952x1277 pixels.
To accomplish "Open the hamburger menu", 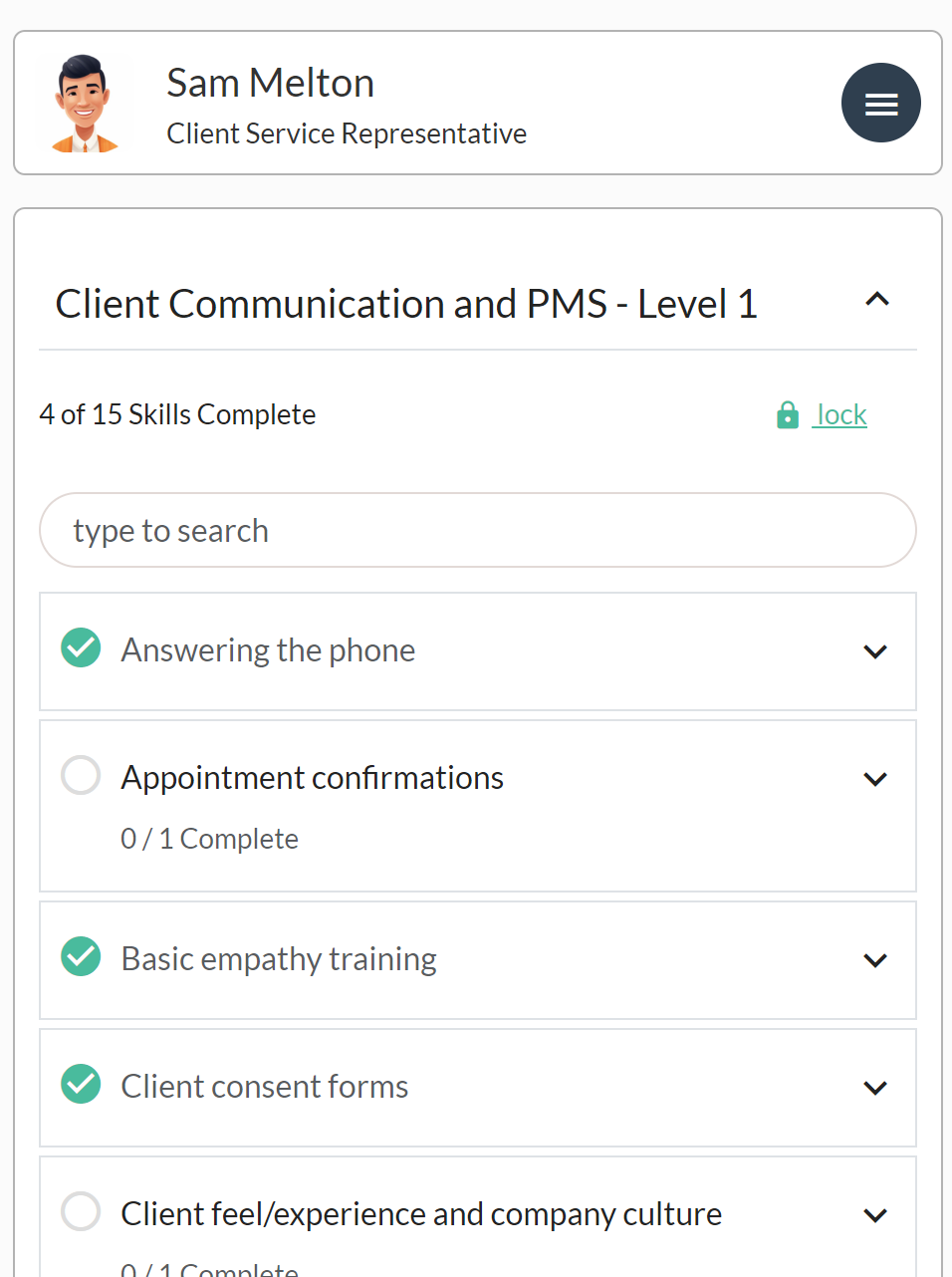I will [880, 103].
